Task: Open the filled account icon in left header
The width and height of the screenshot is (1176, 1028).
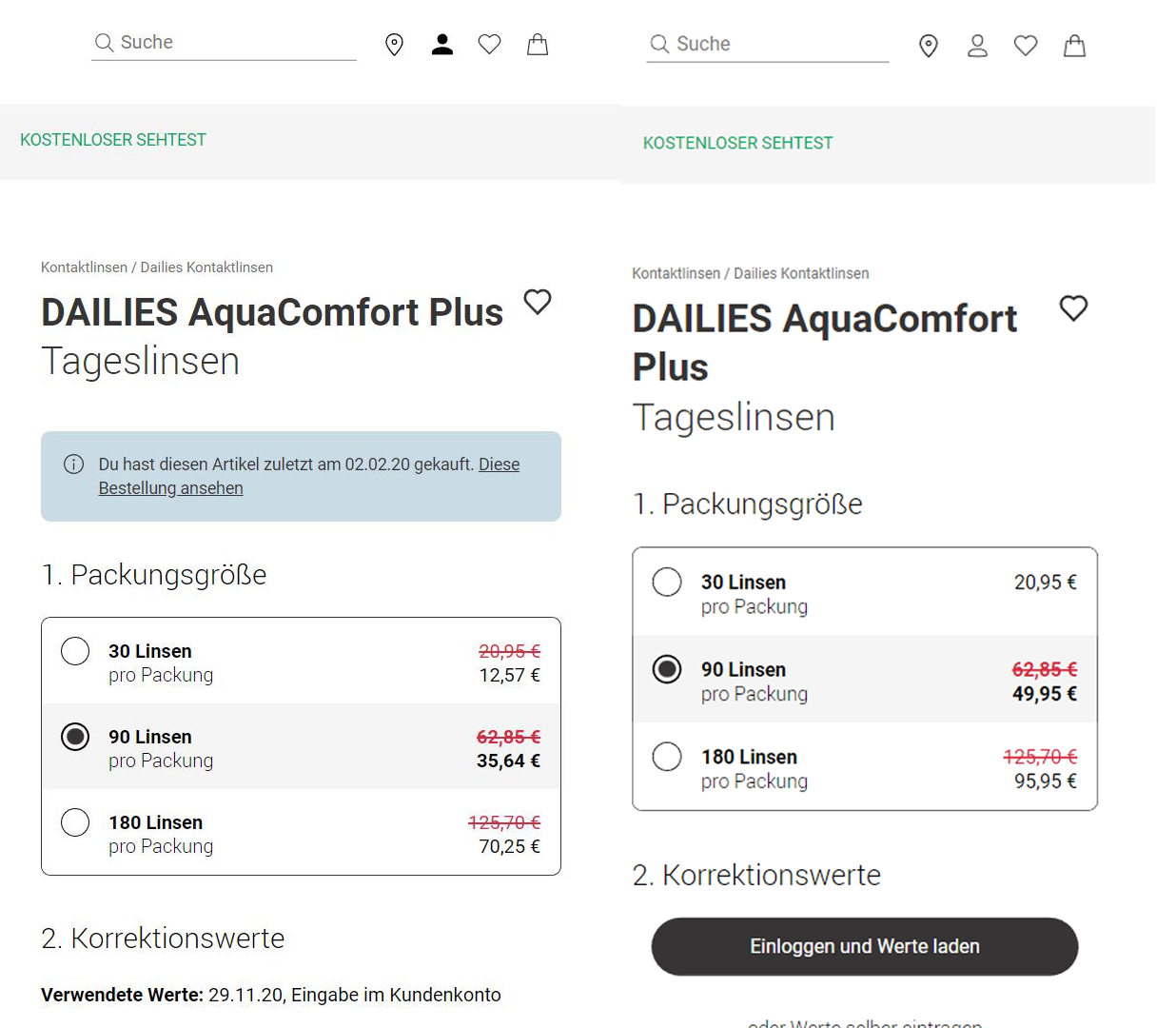Action: click(442, 44)
